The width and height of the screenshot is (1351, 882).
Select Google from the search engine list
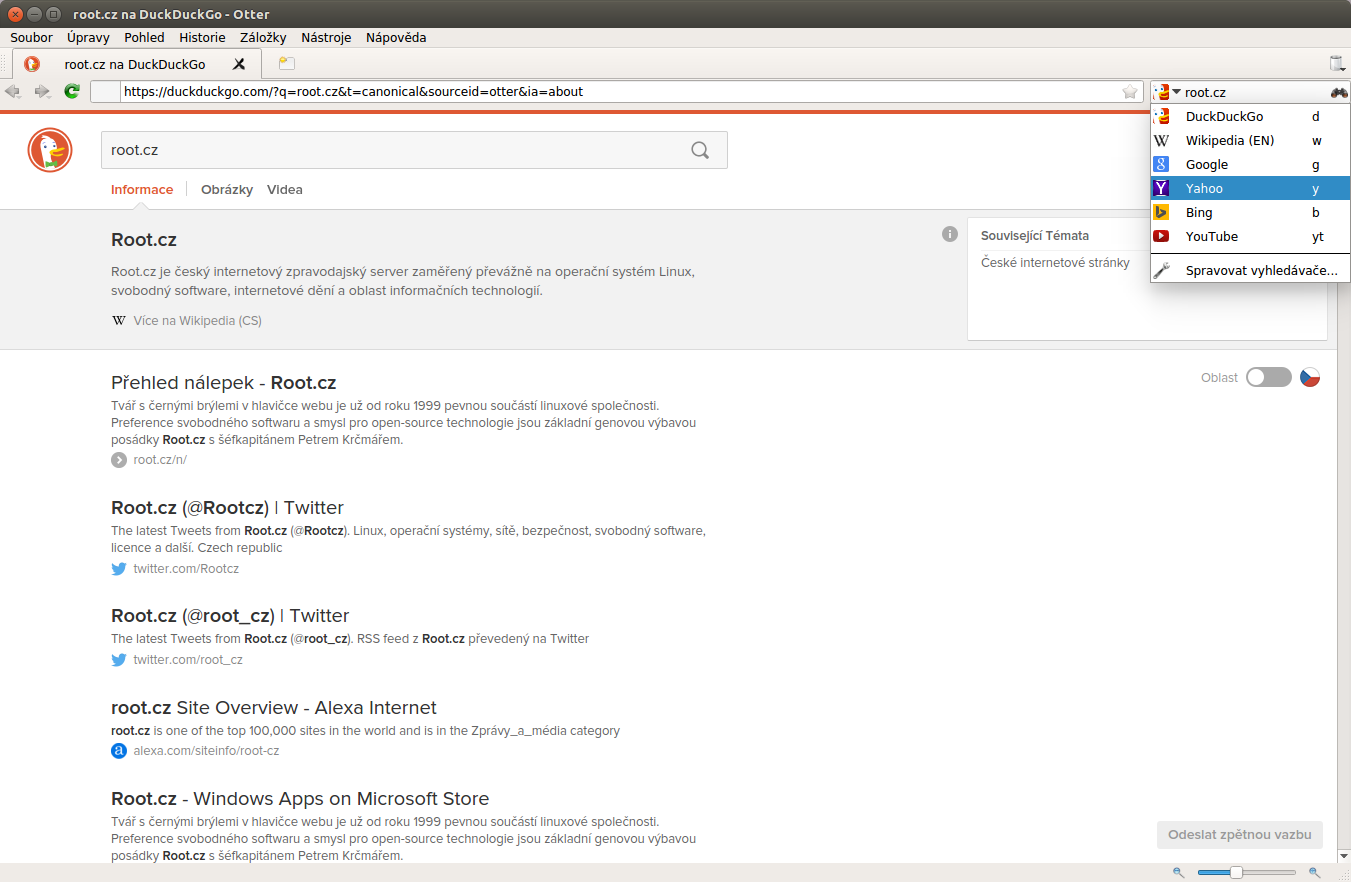pos(1250,164)
